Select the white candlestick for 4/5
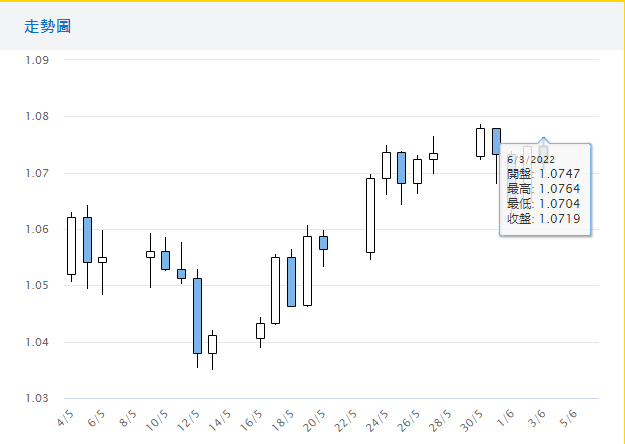Image resolution: width=625 pixels, height=444 pixels. pyautogui.click(x=71, y=246)
